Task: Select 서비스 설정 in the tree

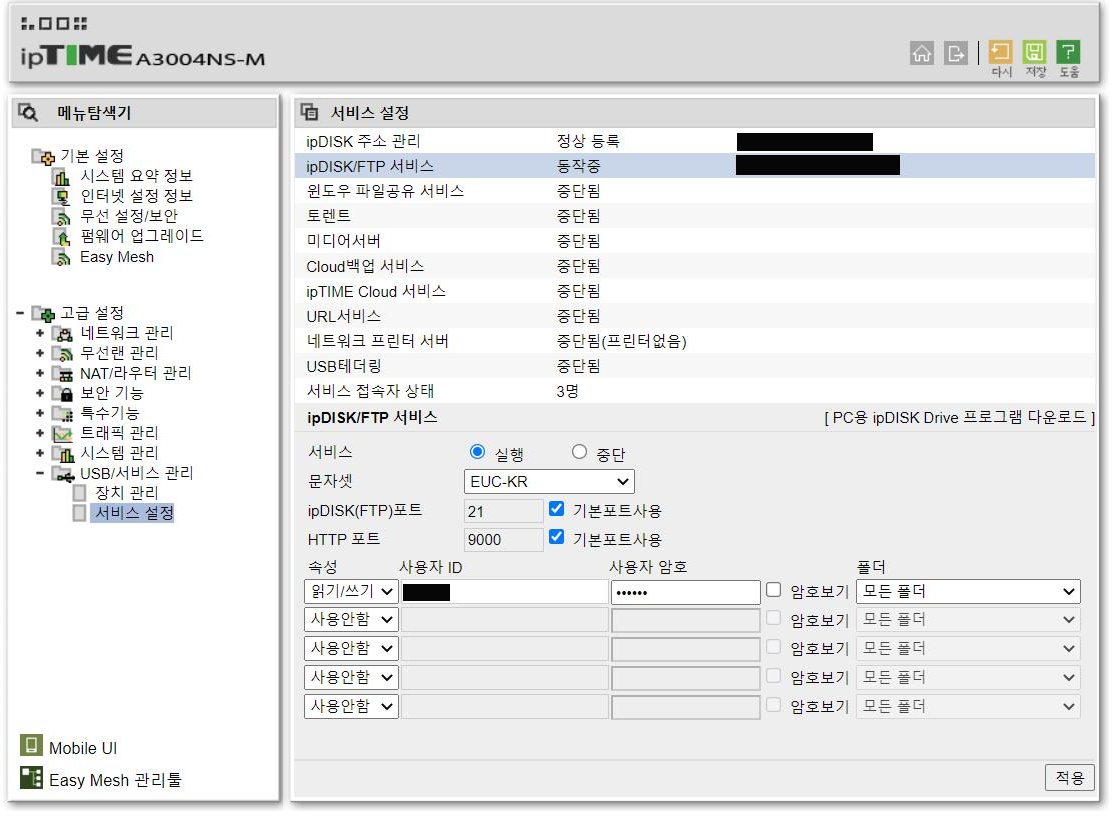Action: [134, 513]
